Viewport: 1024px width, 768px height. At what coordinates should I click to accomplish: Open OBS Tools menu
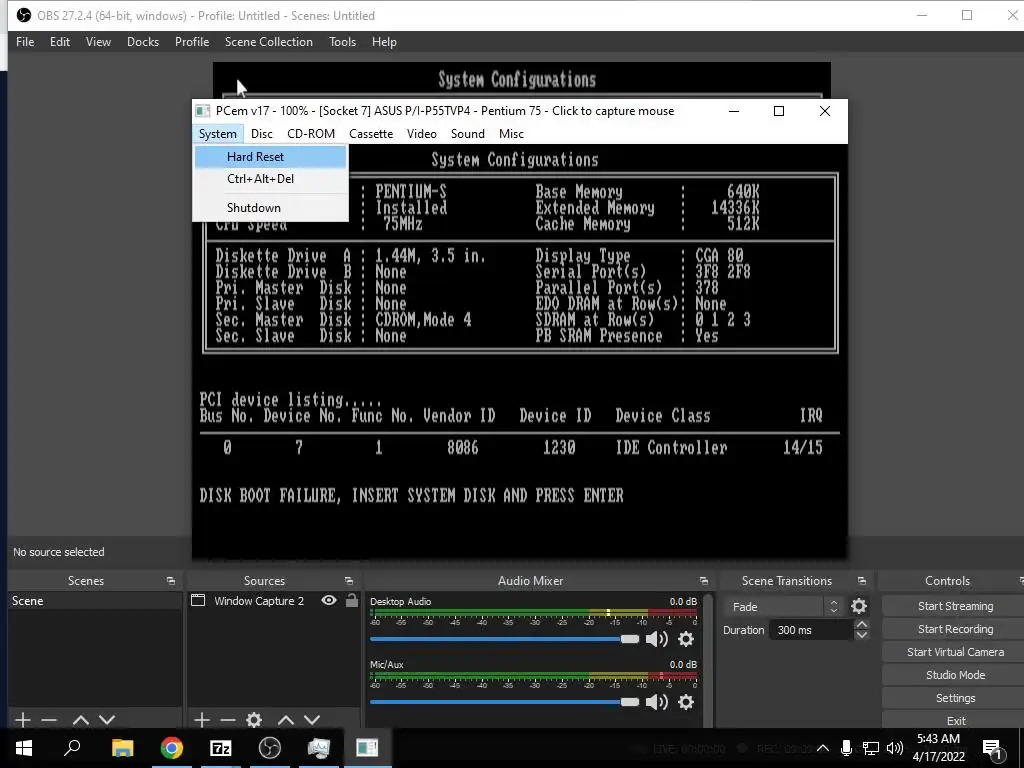(x=342, y=42)
